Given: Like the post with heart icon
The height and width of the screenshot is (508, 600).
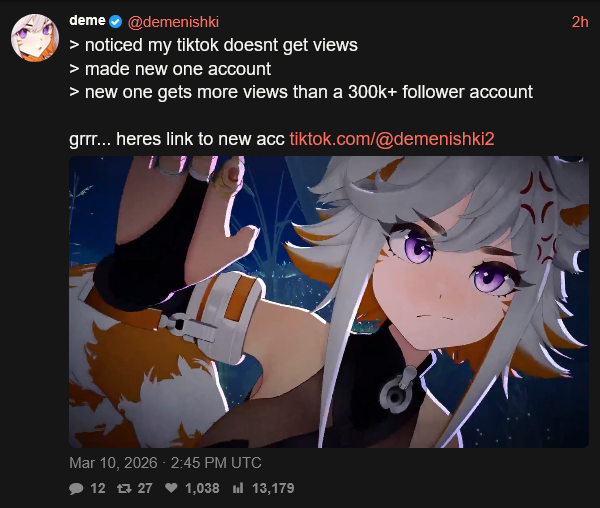Looking at the screenshot, I should (x=171, y=488).
